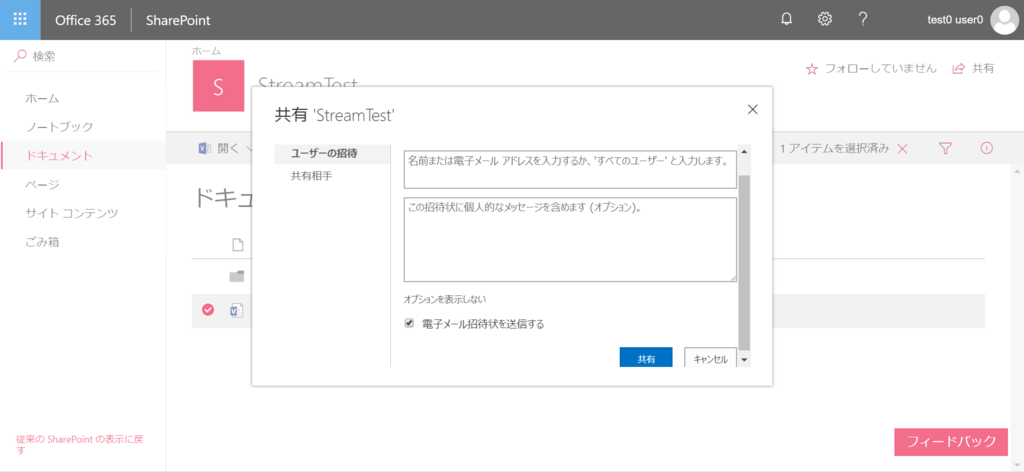Viewport: 1024px width, 472px height.
Task: Click the search magnifier icon
Action: click(x=20, y=56)
